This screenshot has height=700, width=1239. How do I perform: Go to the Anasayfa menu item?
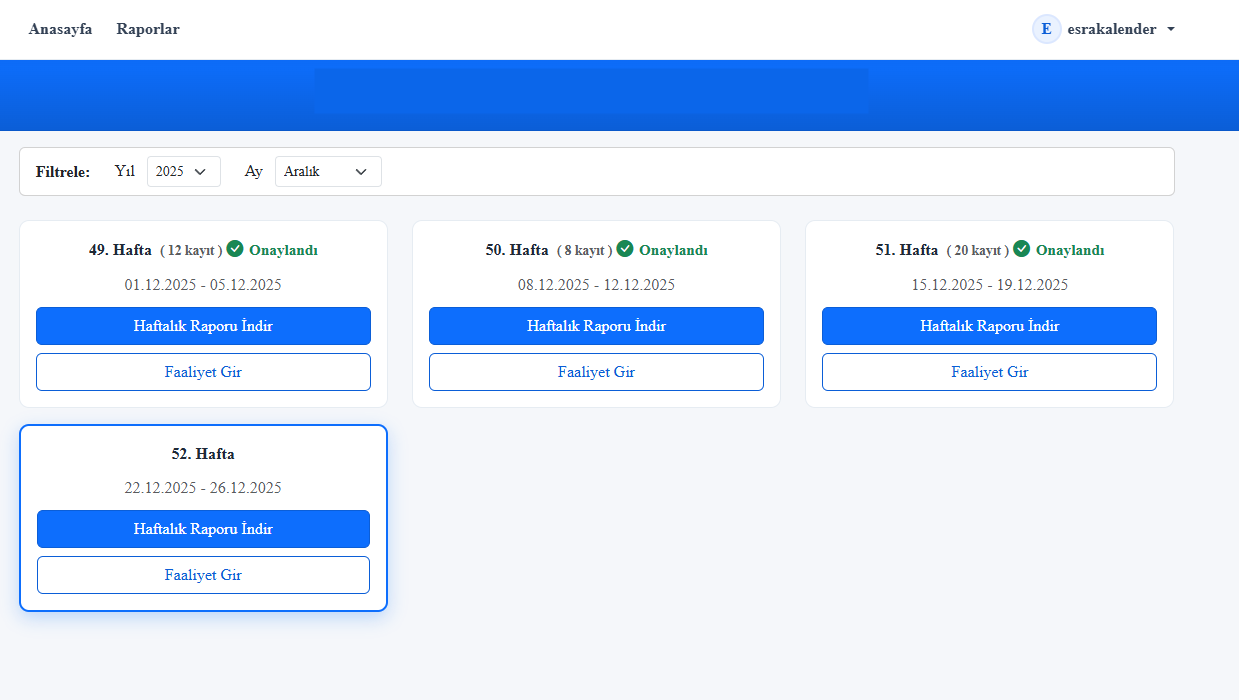(60, 29)
